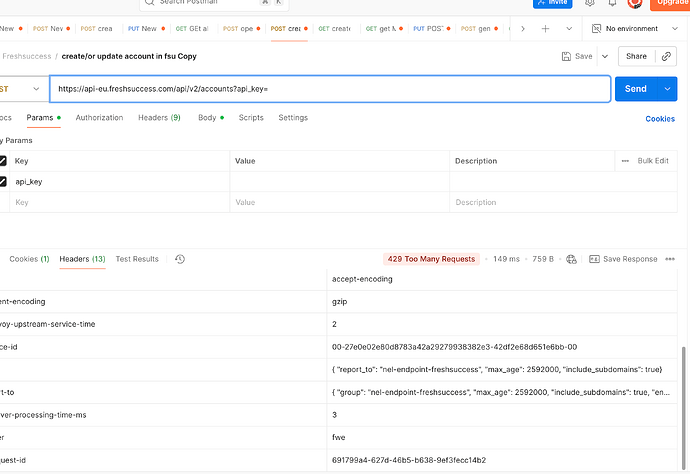Expand the No environment selector
Viewport: 690px width, 474px height.
(x=675, y=29)
